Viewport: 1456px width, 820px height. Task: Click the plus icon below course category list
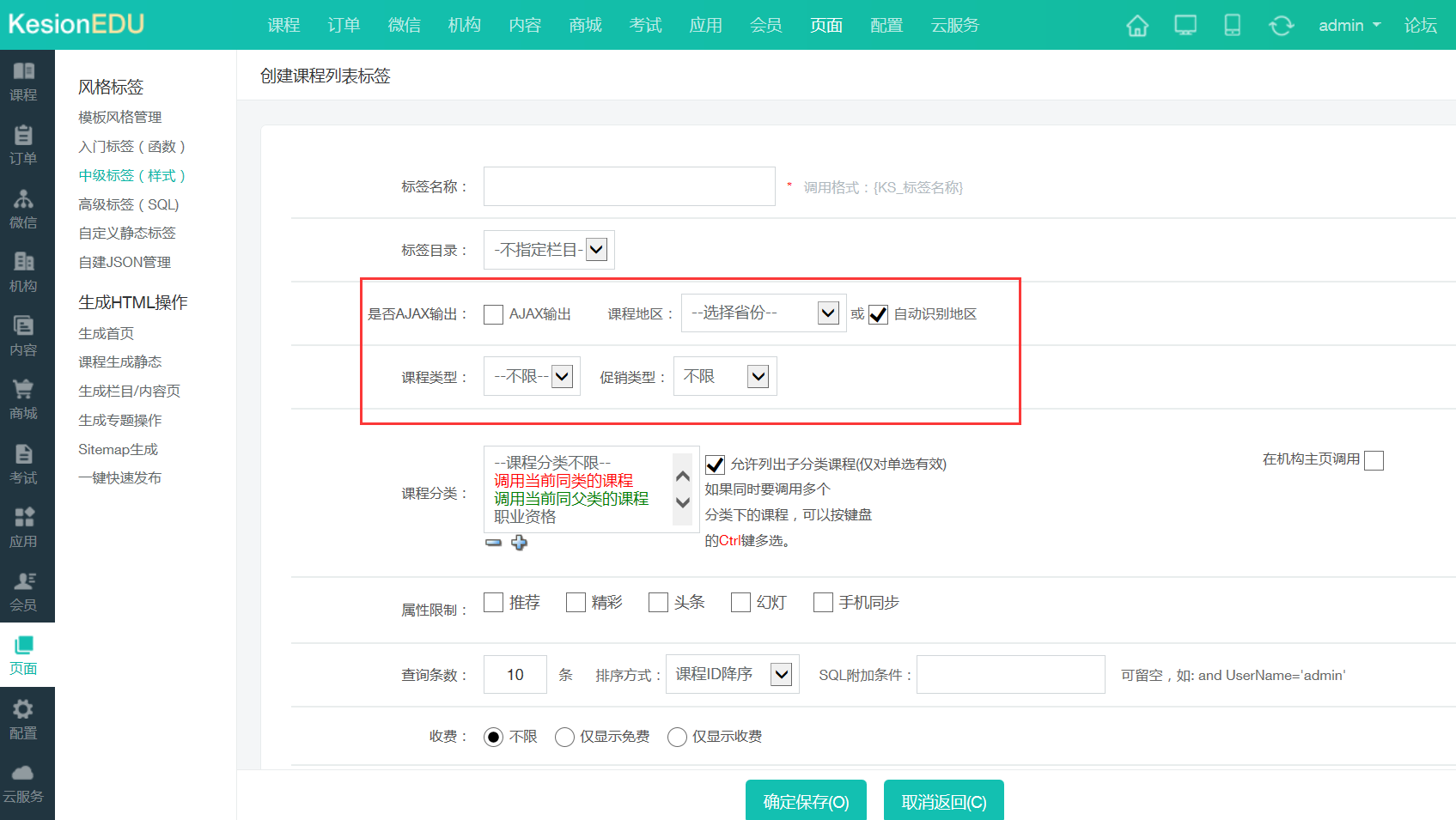click(519, 543)
